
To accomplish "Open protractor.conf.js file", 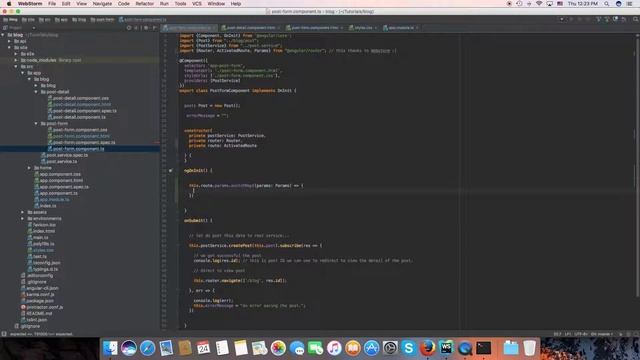I will (42, 307).
